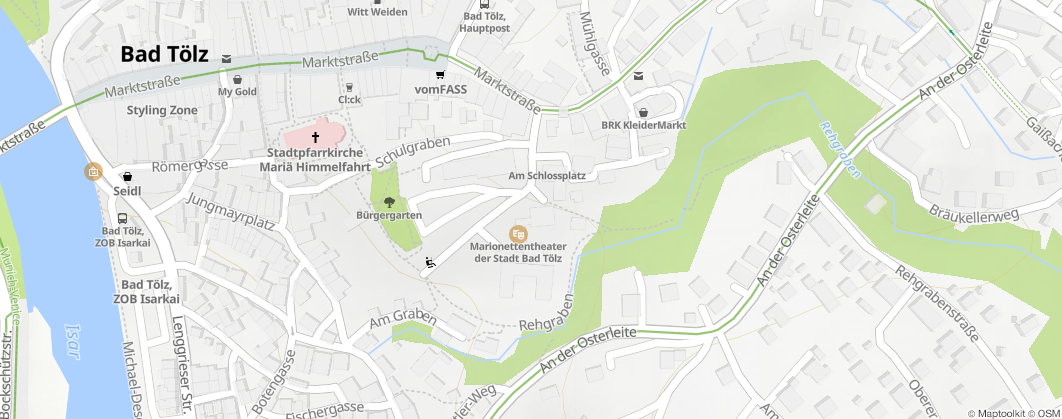Click the envelope icon above BRK KleiderMarkt
The width and height of the screenshot is (1062, 419).
coord(638,76)
